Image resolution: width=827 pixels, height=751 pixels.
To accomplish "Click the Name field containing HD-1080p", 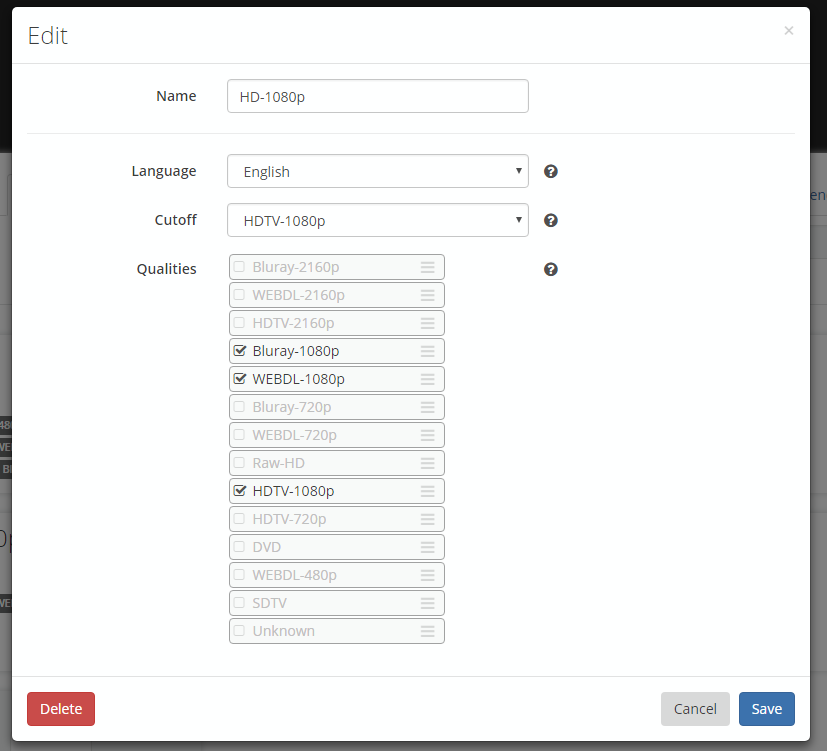I will (x=377, y=96).
